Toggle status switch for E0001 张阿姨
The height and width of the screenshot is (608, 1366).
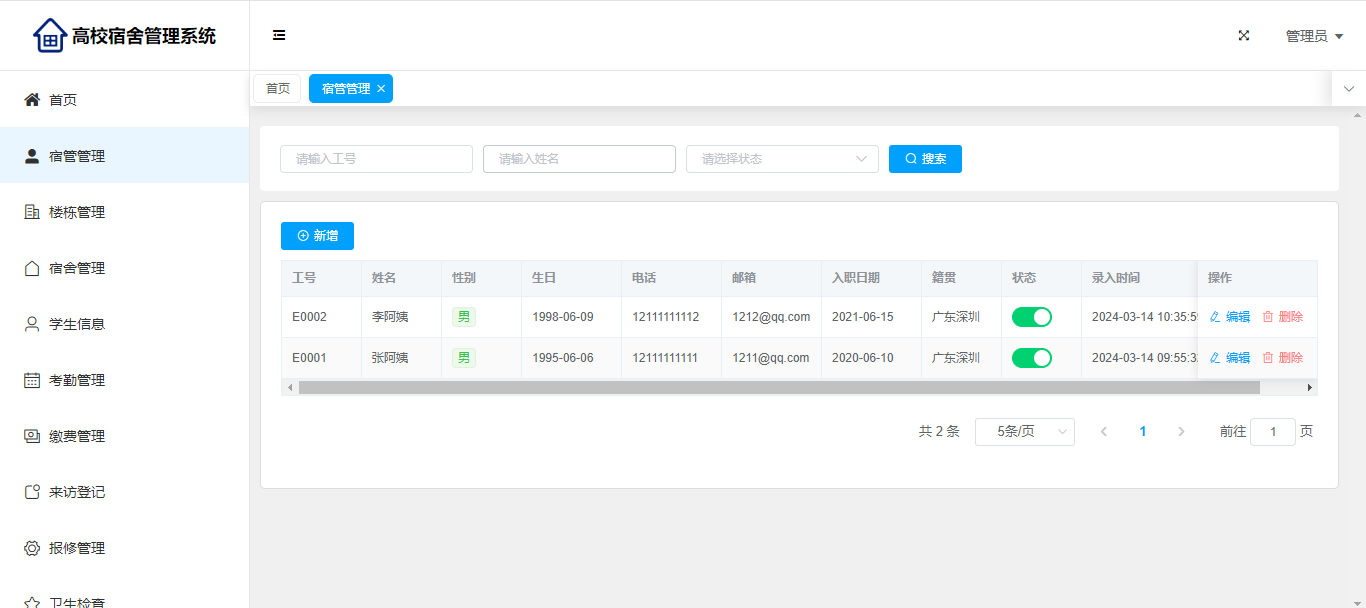pyautogui.click(x=1031, y=358)
